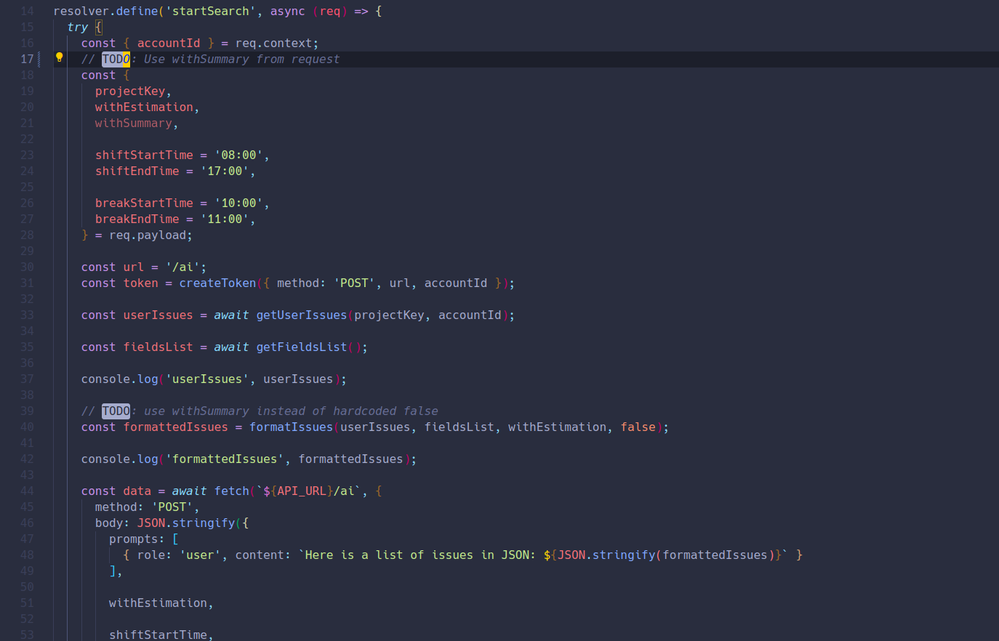Select the projectKey identifier in the destructuring block
Viewport: 999px width, 641px height.
pos(129,91)
